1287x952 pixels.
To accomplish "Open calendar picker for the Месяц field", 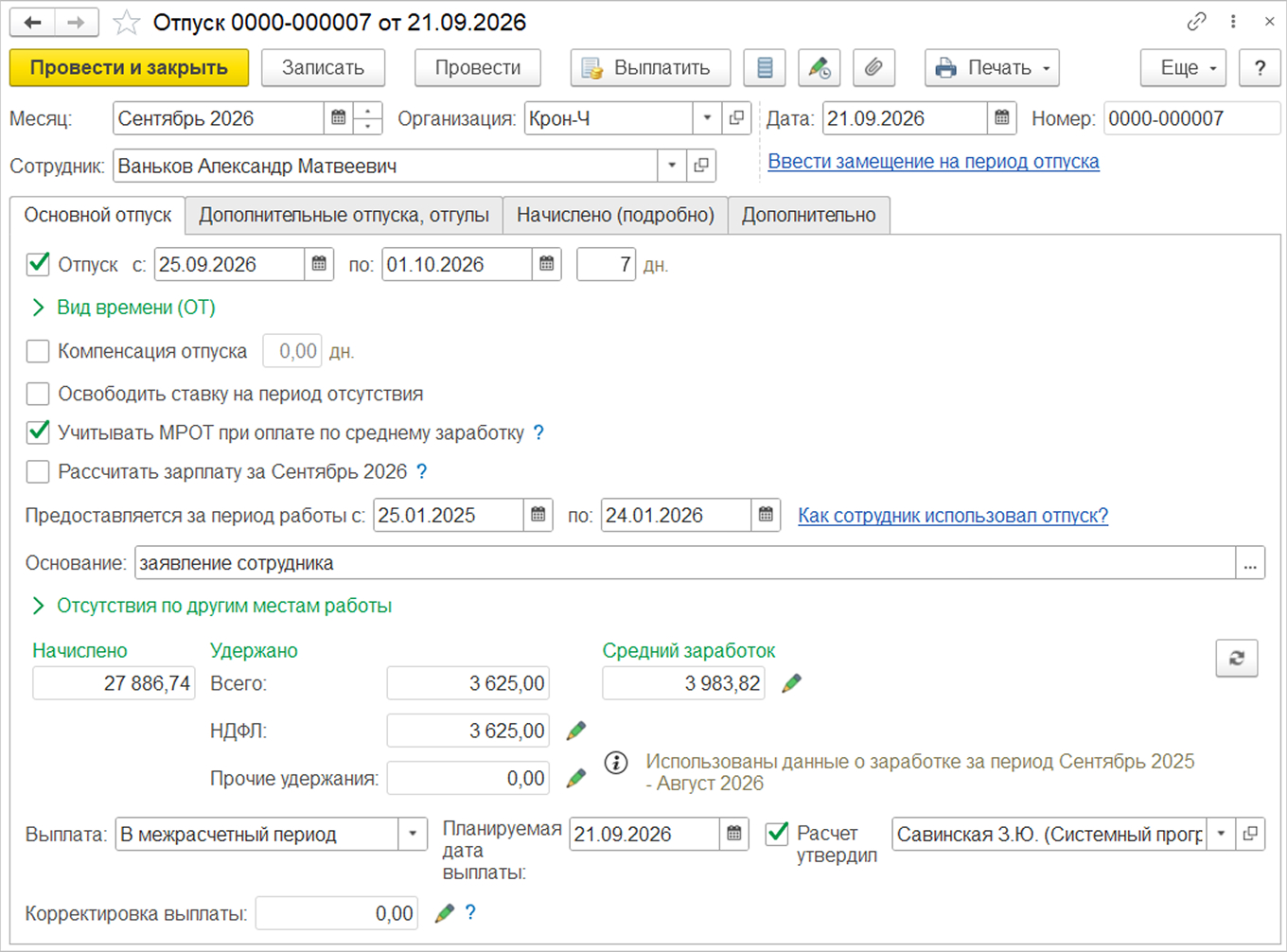I will [338, 118].
